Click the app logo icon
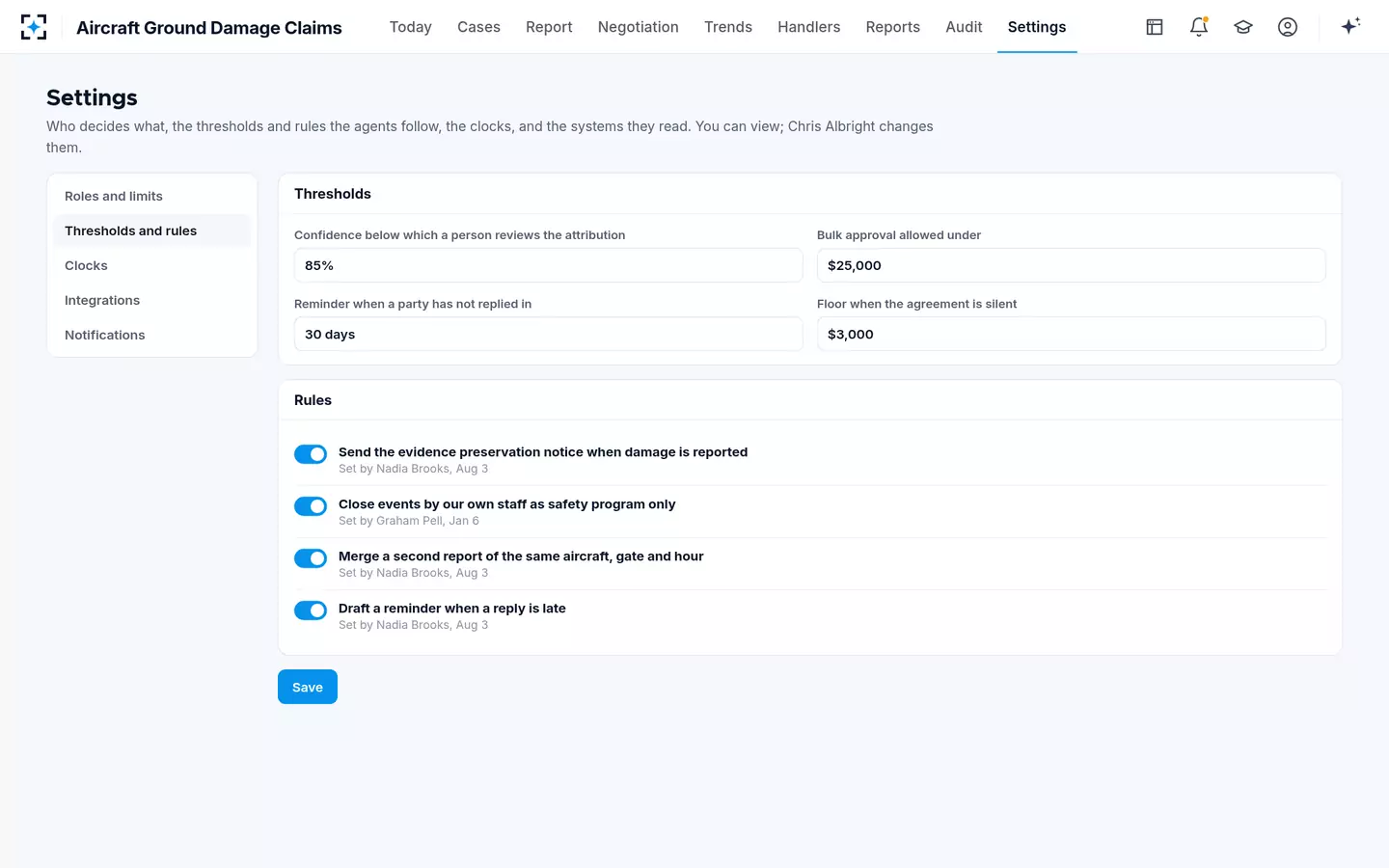Viewport: 1389px width, 868px height. tap(34, 27)
